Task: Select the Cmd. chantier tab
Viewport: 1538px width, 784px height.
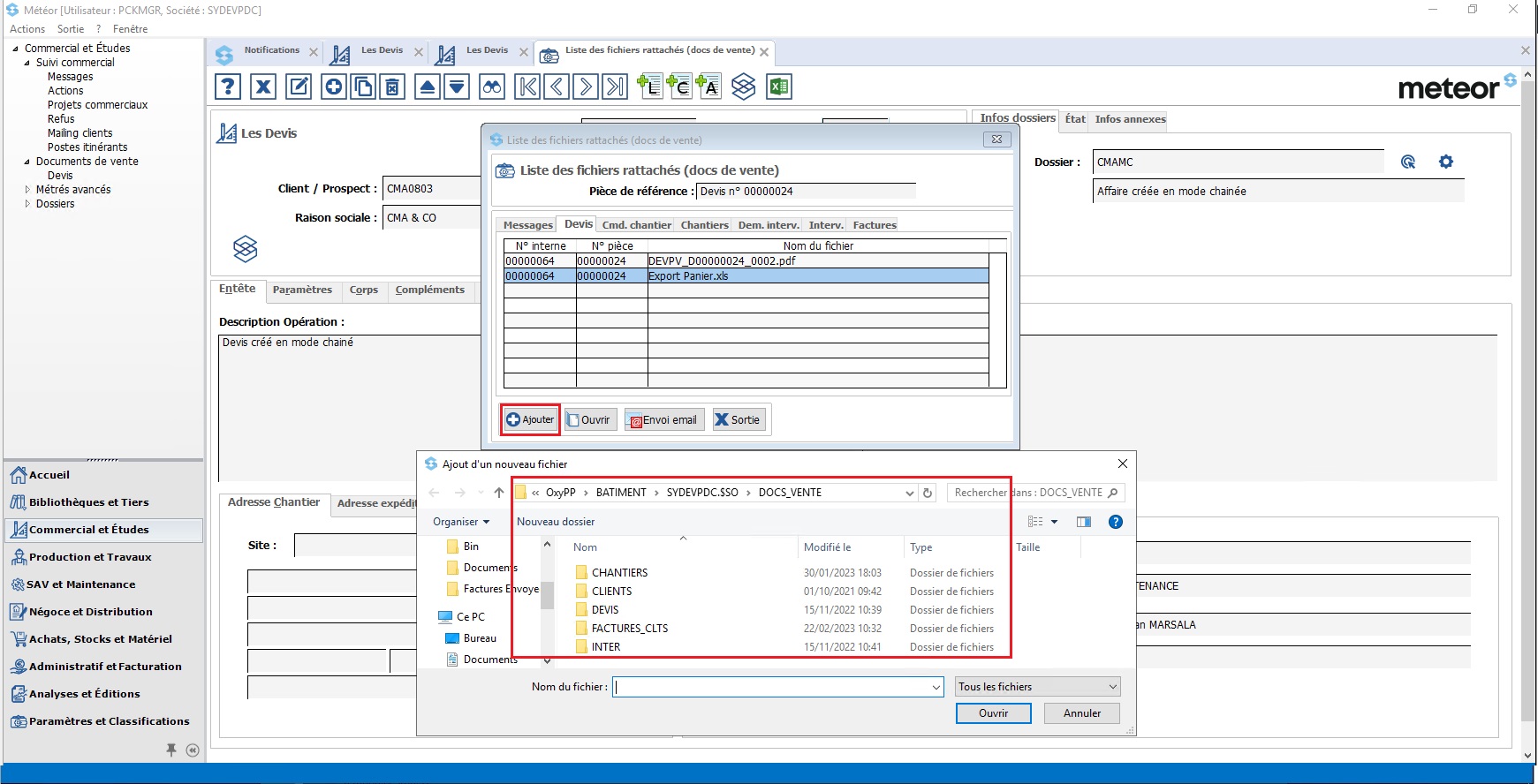Action: click(x=636, y=225)
